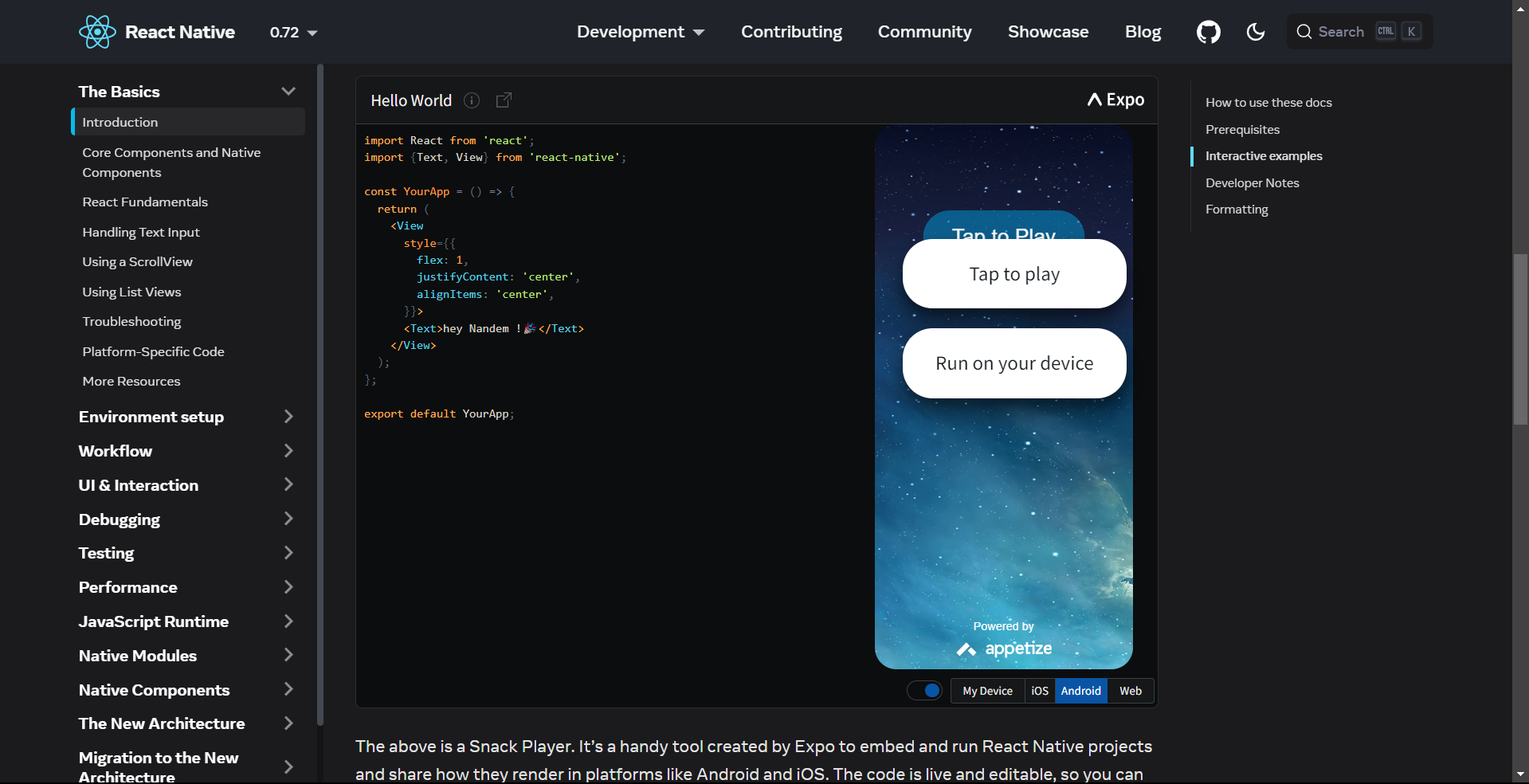This screenshot has width=1529, height=784.
Task: Click the info icon next to Hello World
Action: 471,100
